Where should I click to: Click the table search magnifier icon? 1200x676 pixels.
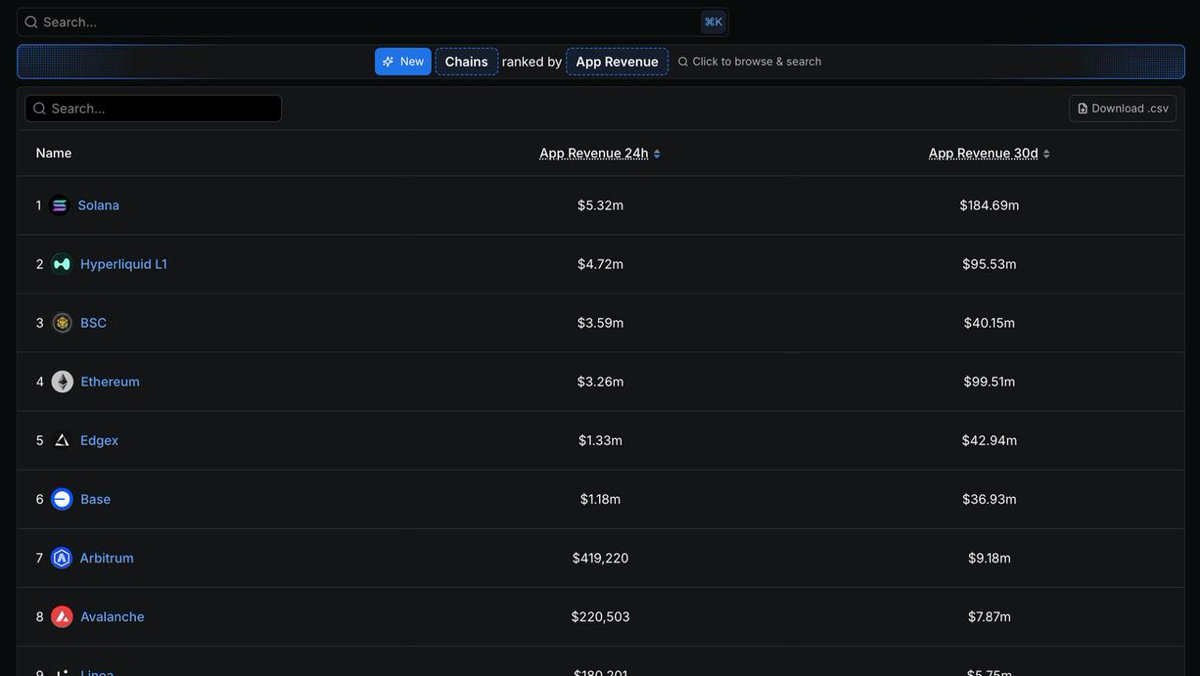coord(39,108)
